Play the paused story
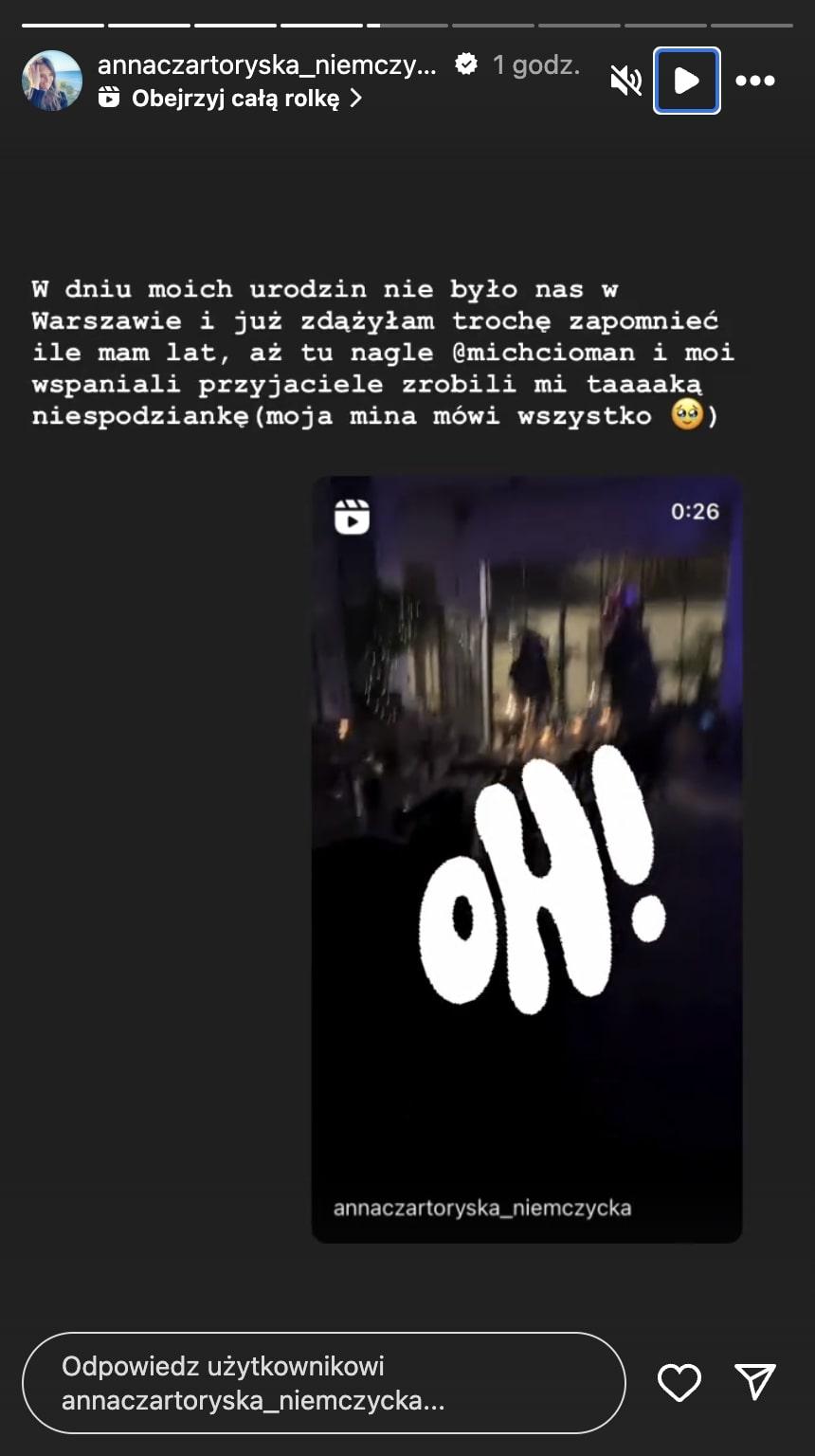This screenshot has width=815, height=1456. point(687,81)
